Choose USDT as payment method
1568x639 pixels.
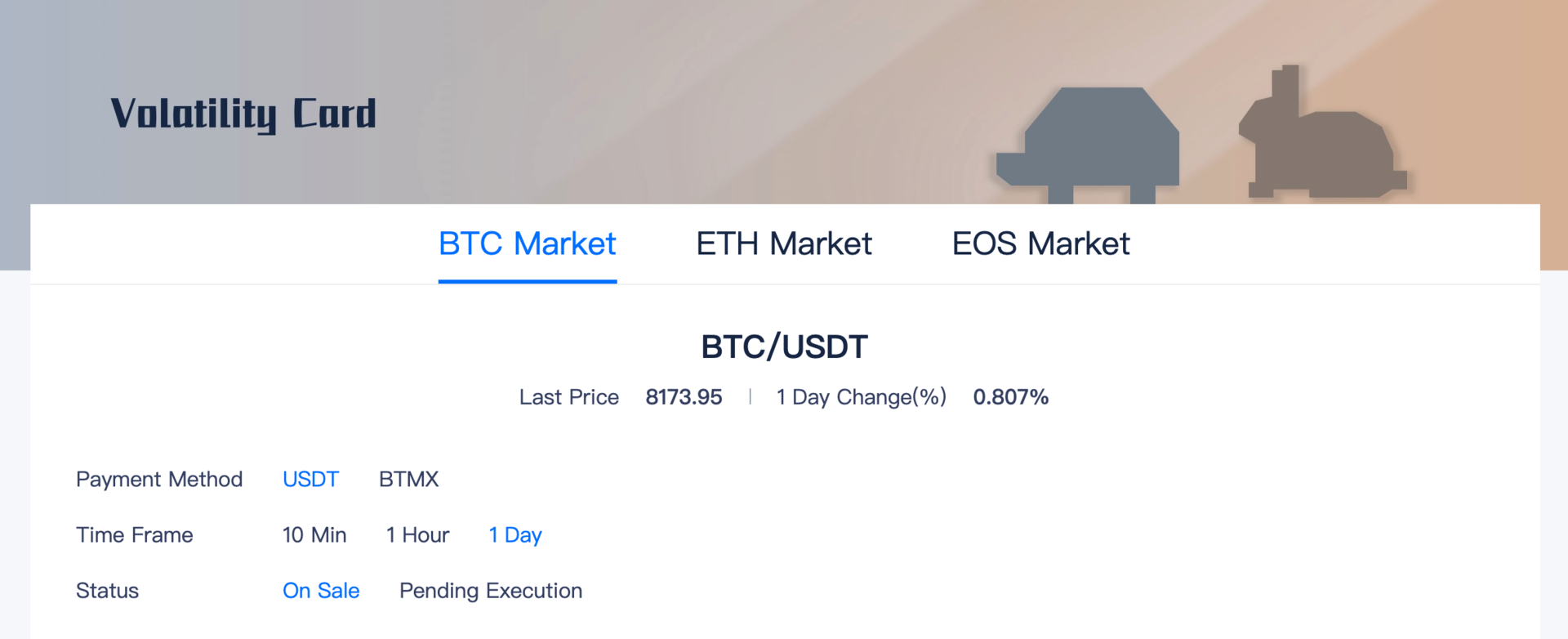click(x=310, y=479)
